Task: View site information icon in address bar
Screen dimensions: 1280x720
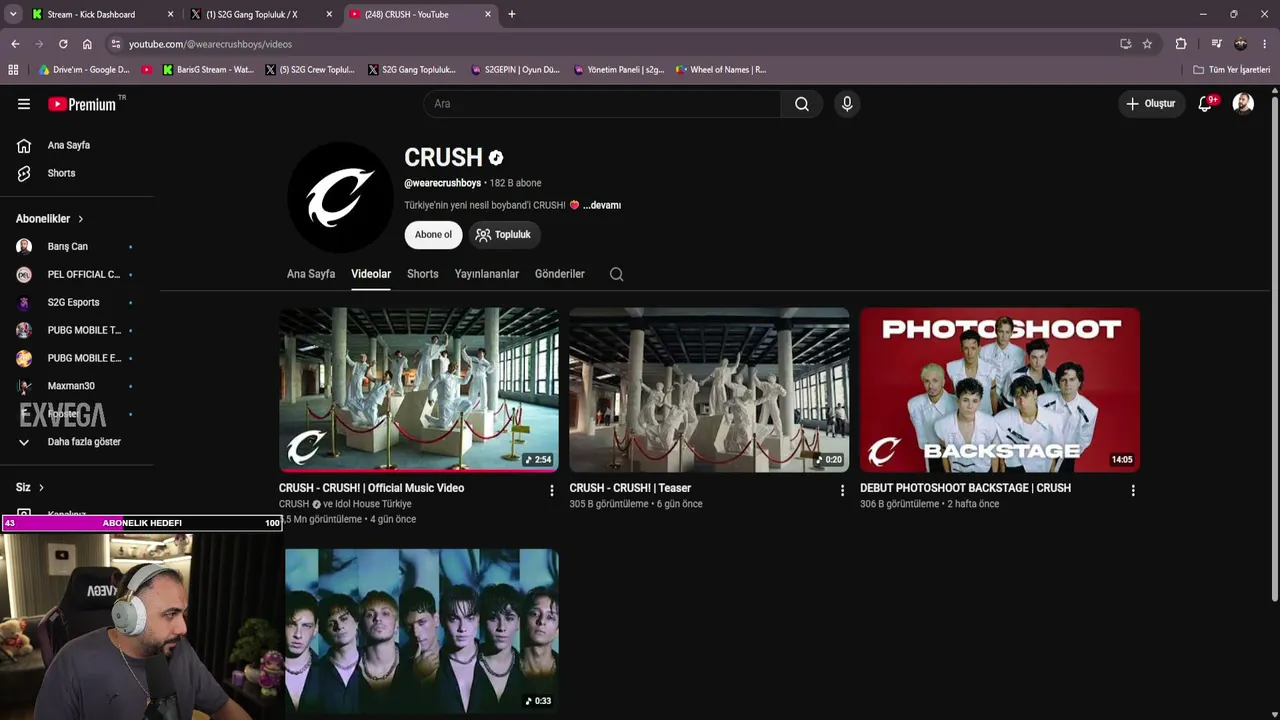Action: point(116,44)
